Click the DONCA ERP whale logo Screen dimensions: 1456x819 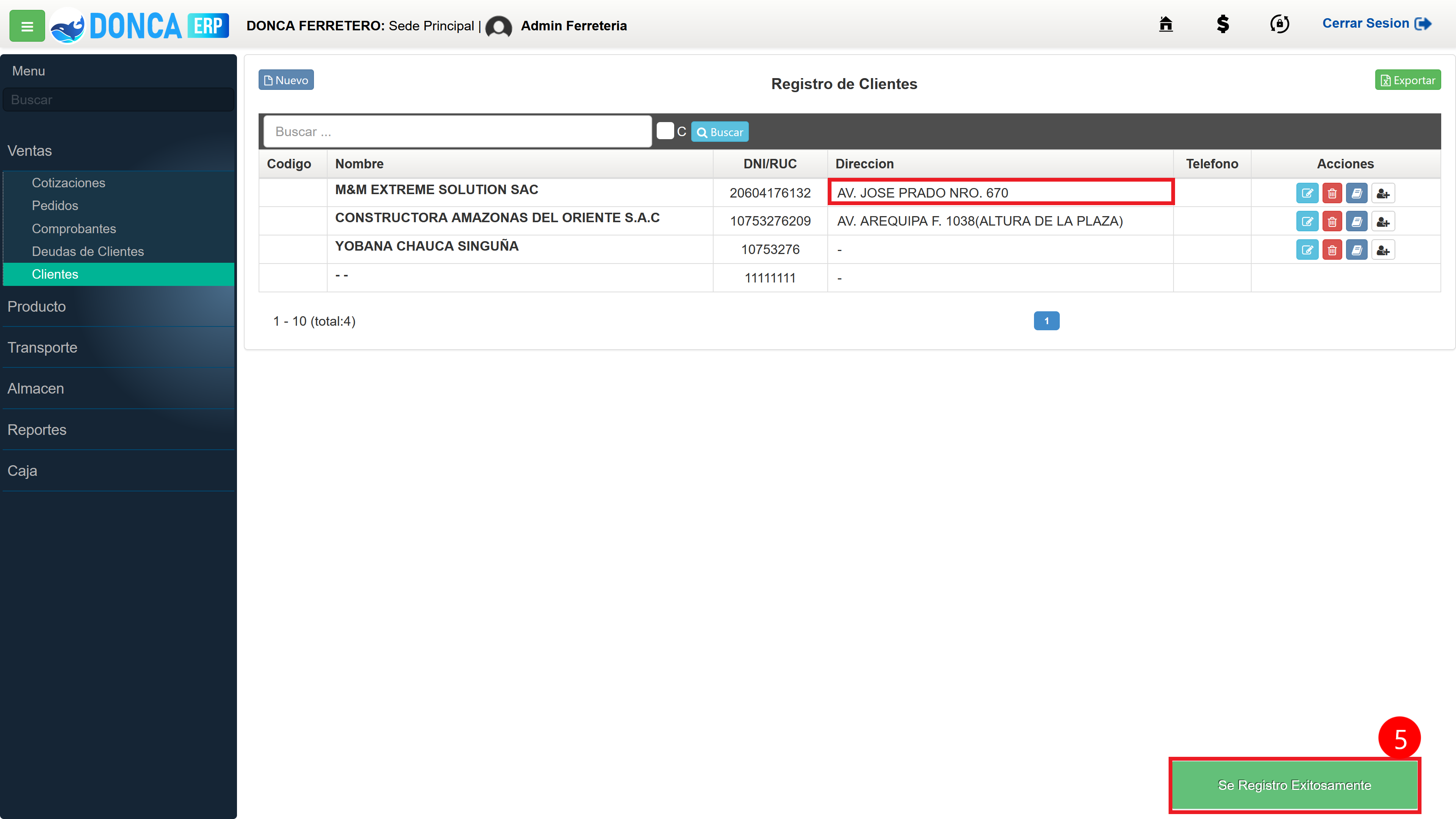coord(139,26)
